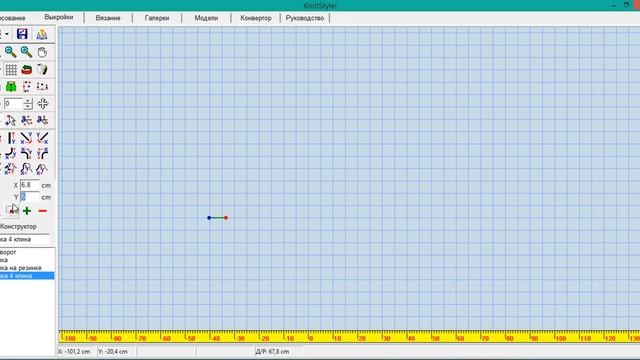Click the first dotted selection points icon
The width and height of the screenshot is (640, 360).
(27, 87)
